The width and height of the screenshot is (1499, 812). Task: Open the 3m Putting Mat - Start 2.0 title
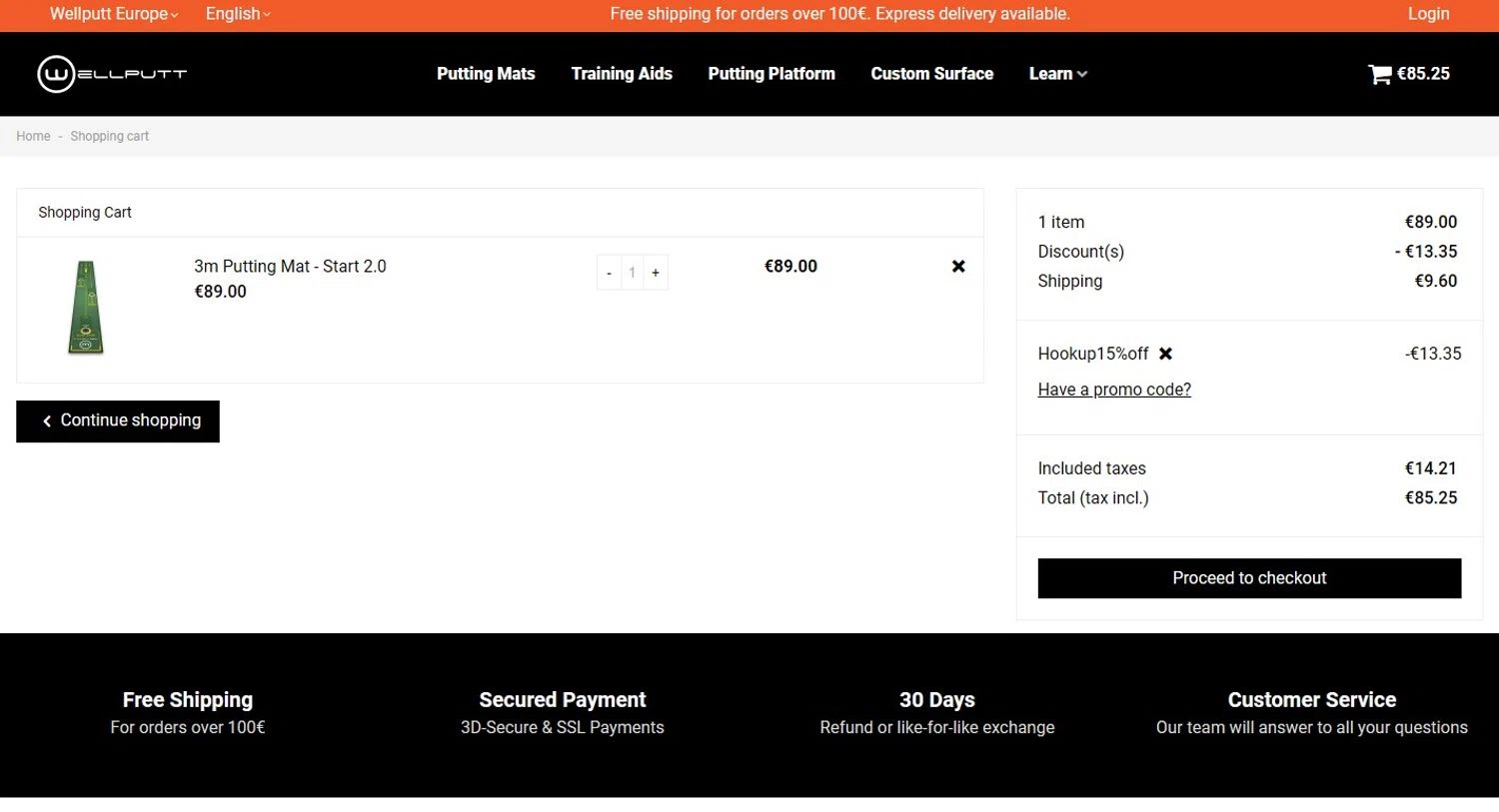click(x=290, y=267)
